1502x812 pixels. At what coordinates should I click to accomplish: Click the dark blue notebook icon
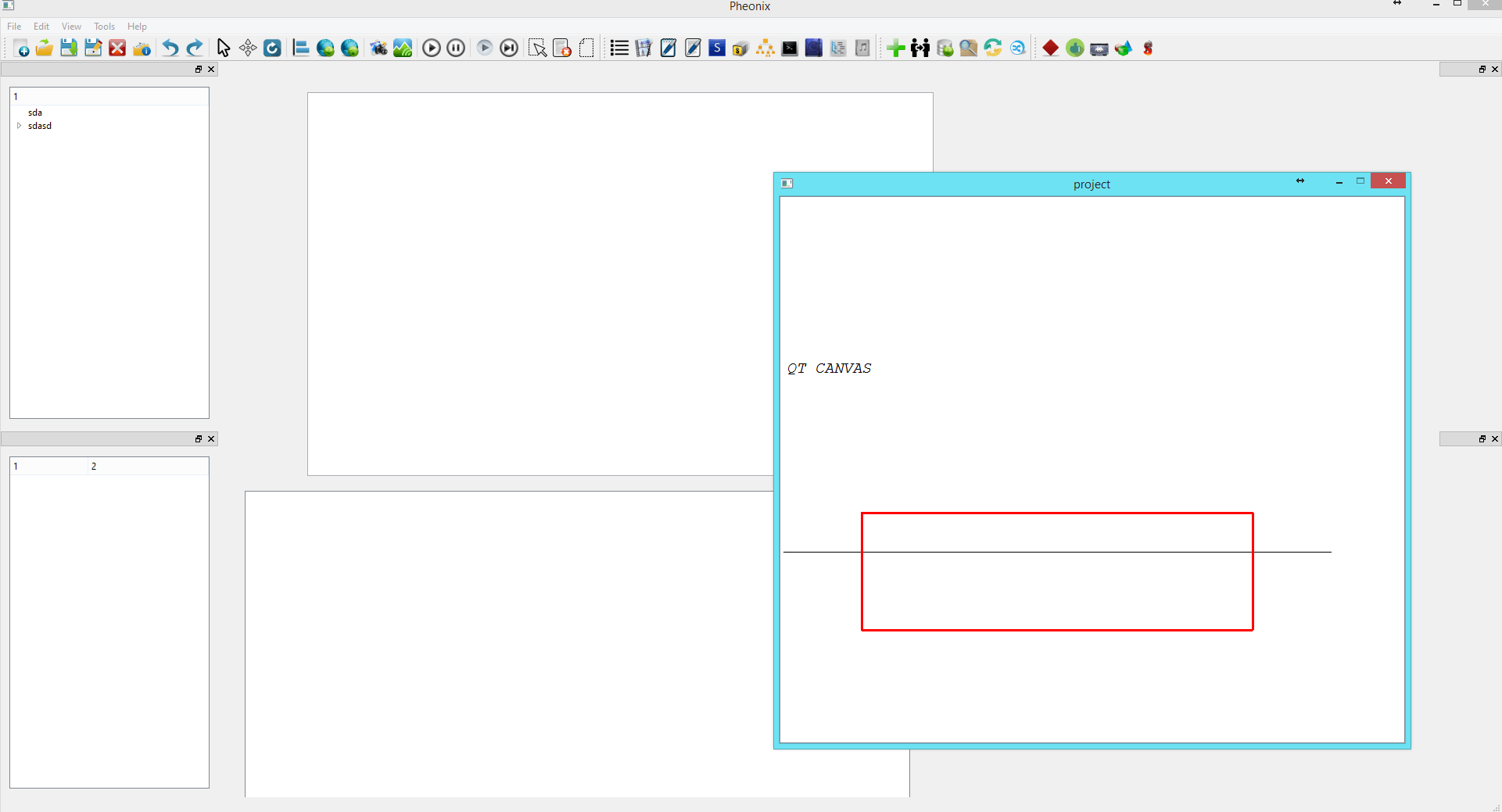tap(814, 48)
